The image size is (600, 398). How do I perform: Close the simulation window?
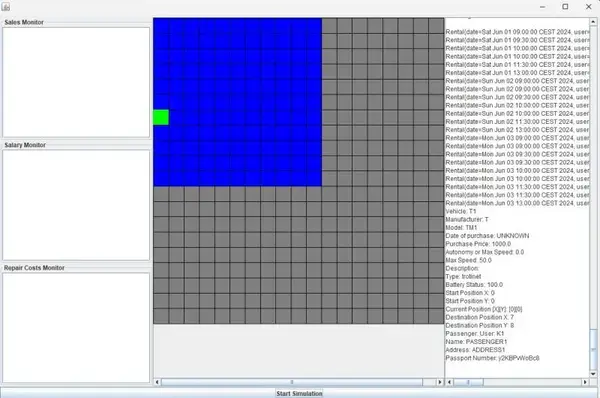coord(589,7)
